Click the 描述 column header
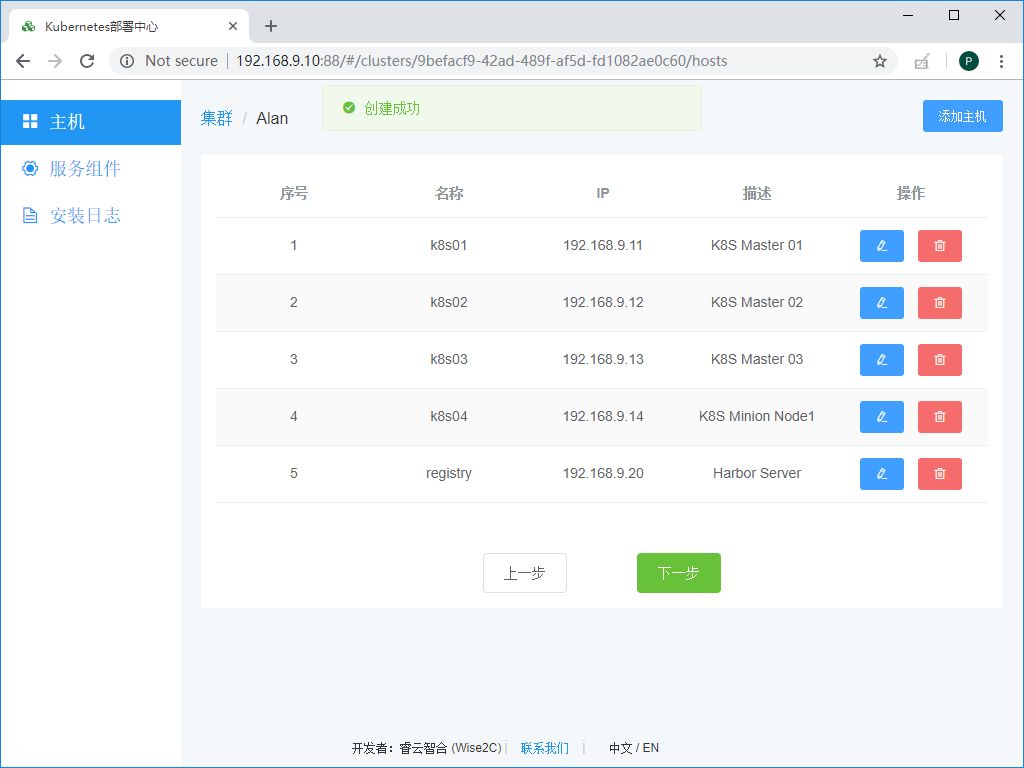Image resolution: width=1024 pixels, height=768 pixels. point(757,193)
